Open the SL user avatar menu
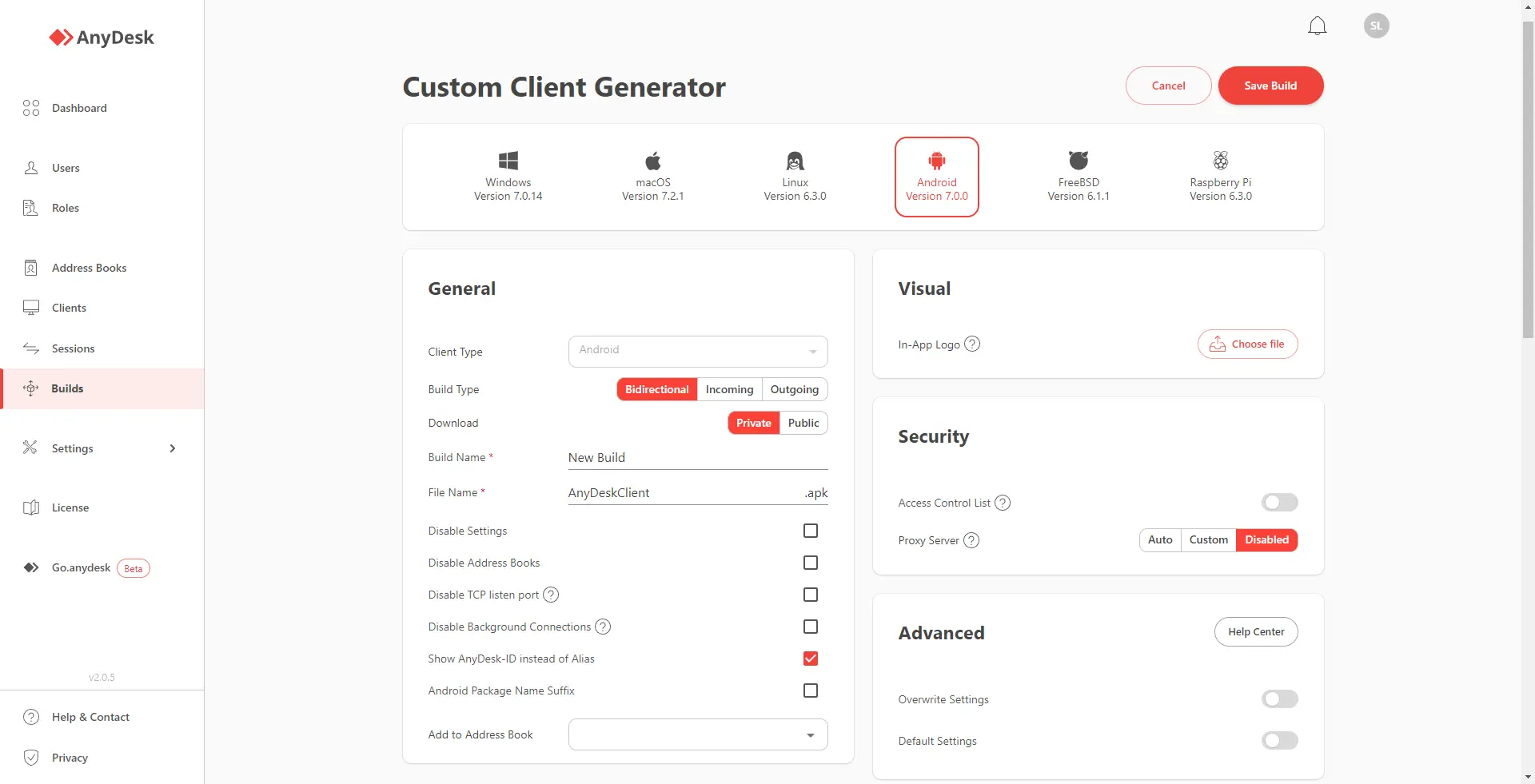The image size is (1535, 784). tap(1376, 26)
